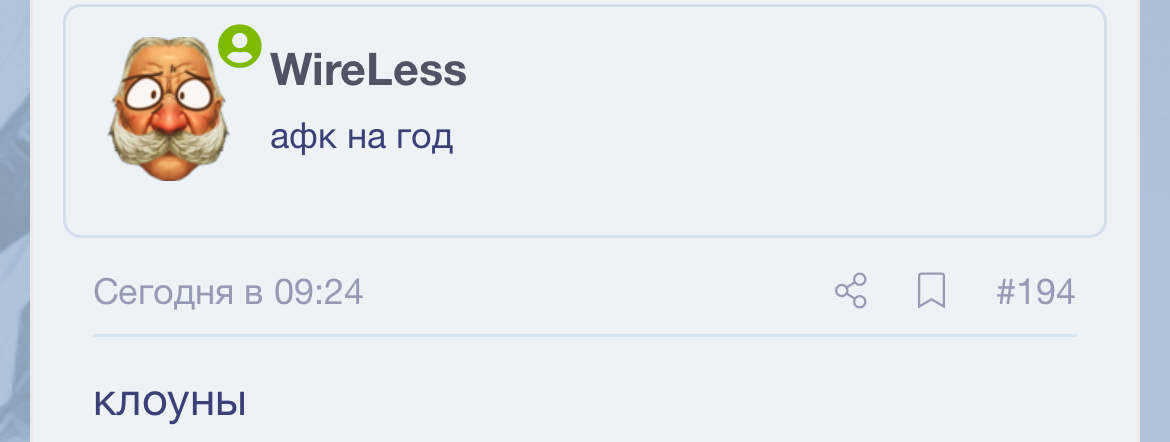Image resolution: width=1170 pixels, height=442 pixels.
Task: Bookmark this post with the bookmark icon
Action: [x=931, y=292]
